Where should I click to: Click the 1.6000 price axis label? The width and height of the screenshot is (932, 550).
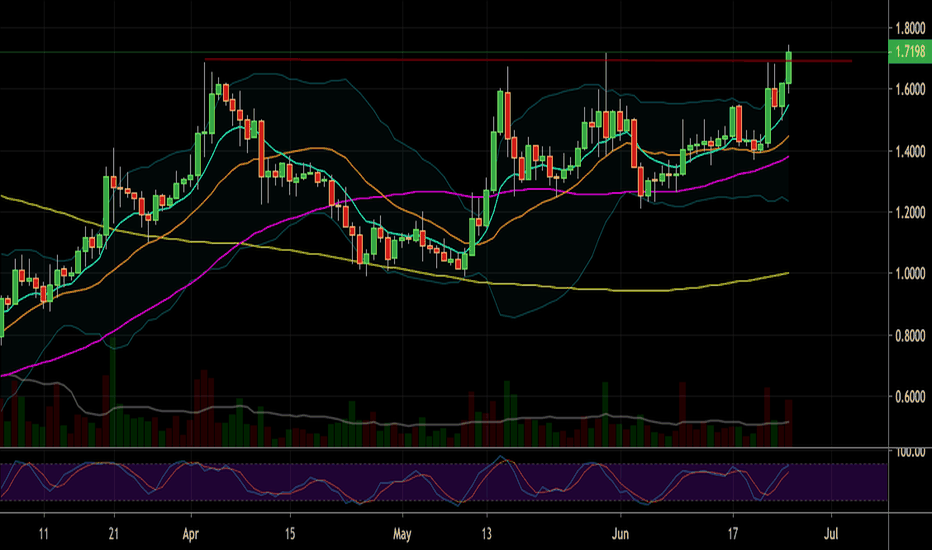tap(911, 89)
